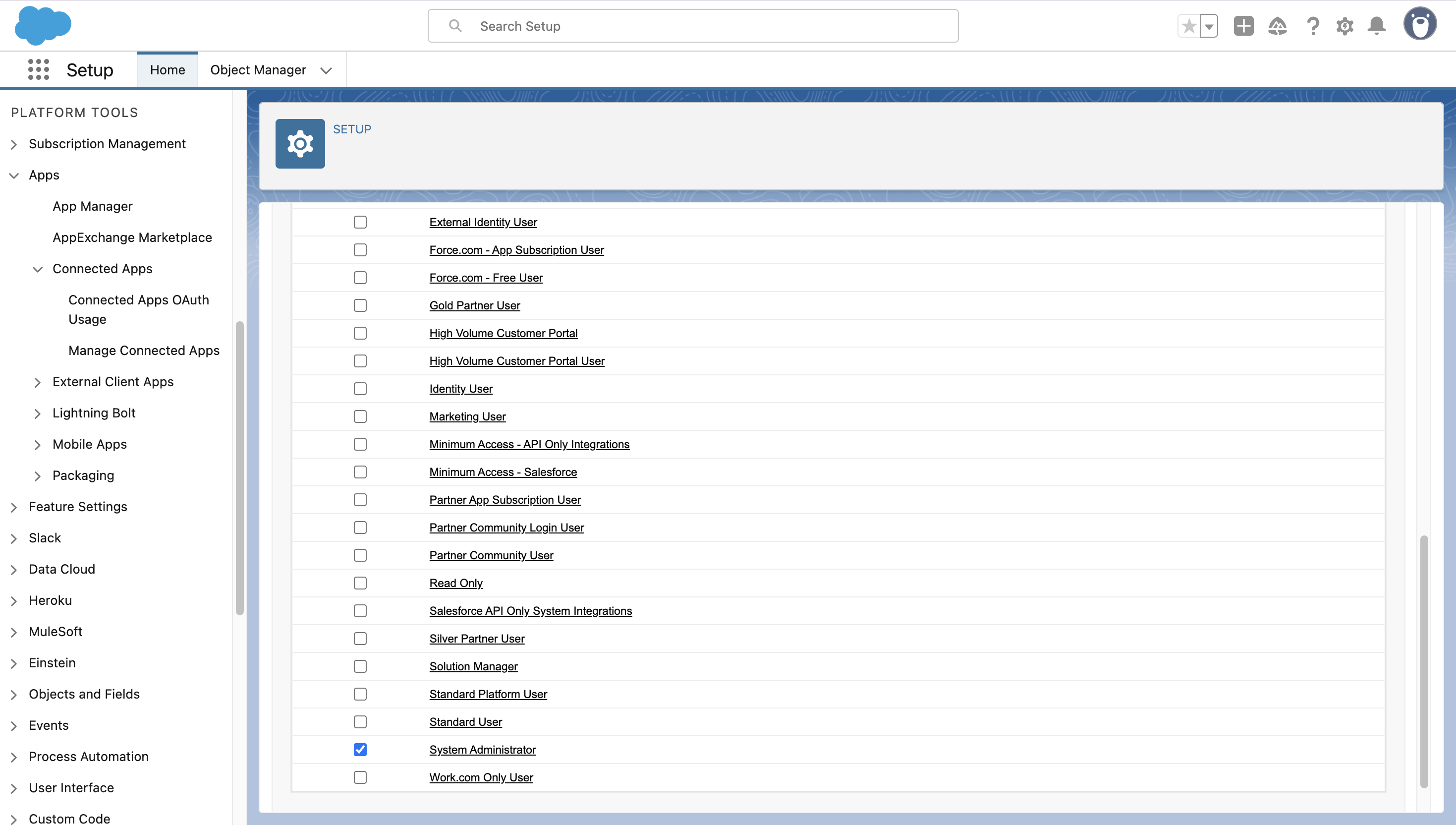Open the Help question mark icon
Image resolution: width=1456 pixels, height=825 pixels.
[1313, 26]
